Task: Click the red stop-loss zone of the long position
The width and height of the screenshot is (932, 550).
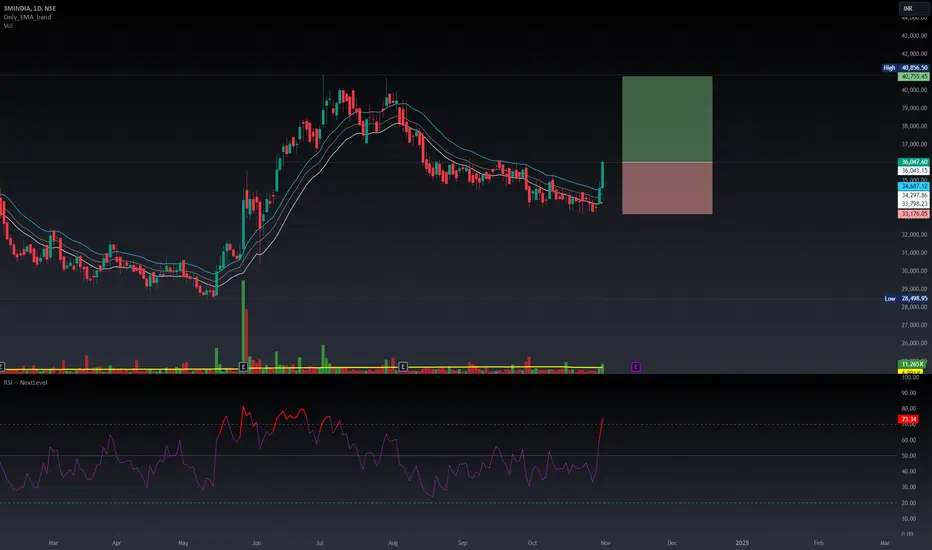Action: coord(667,188)
